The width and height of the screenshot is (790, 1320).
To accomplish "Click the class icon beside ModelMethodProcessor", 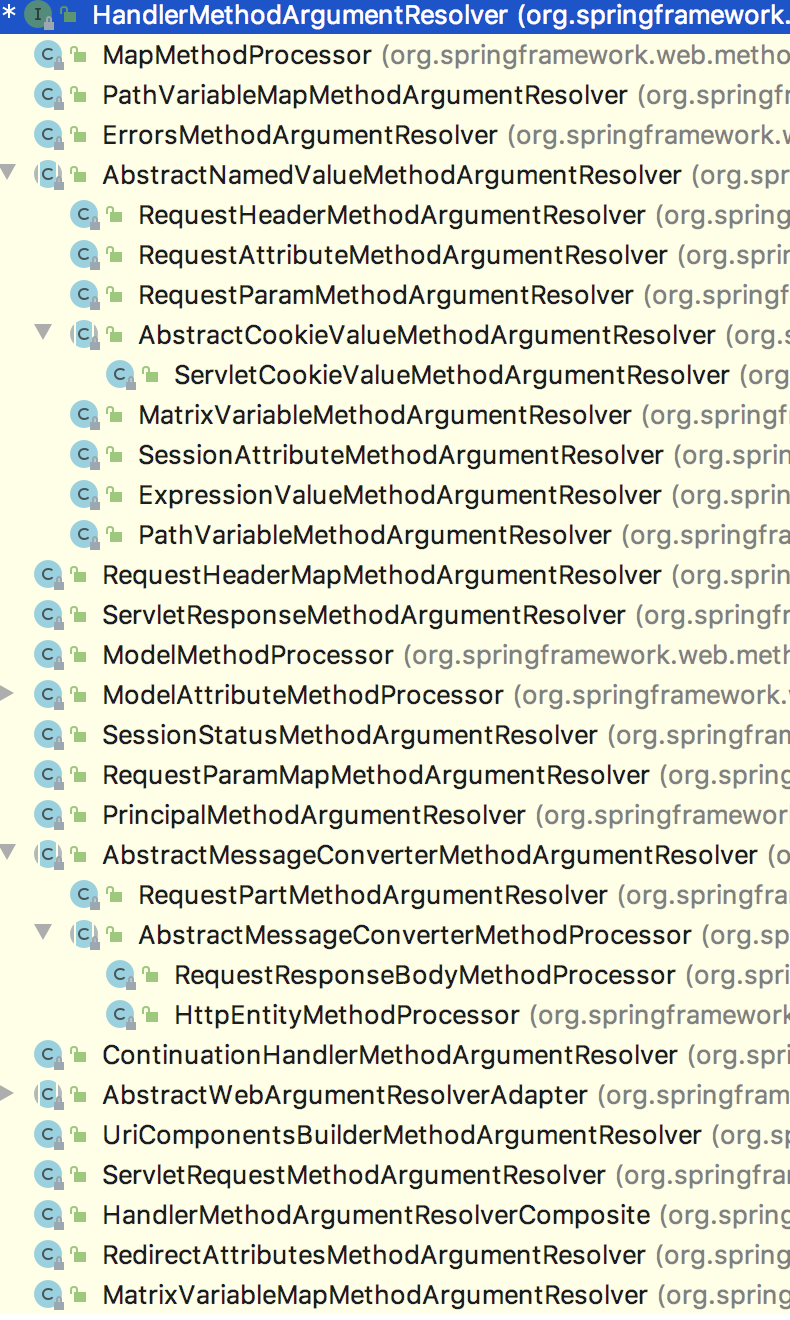I will coord(48,655).
